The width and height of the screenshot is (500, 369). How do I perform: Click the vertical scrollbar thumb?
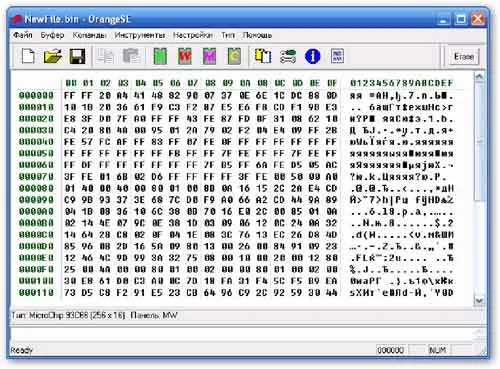479,142
